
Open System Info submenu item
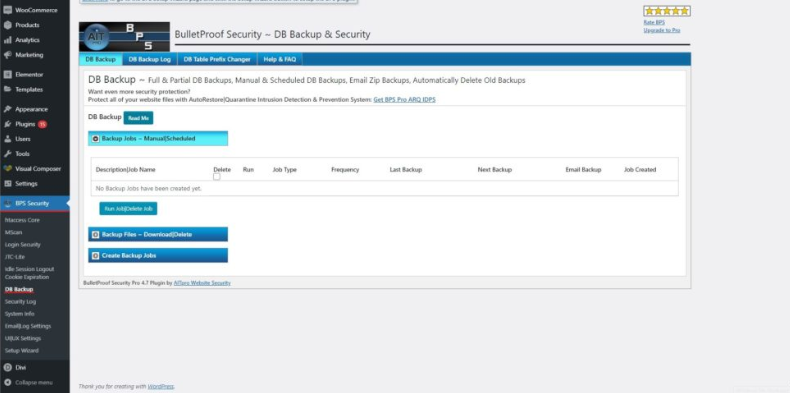[x=20, y=313]
